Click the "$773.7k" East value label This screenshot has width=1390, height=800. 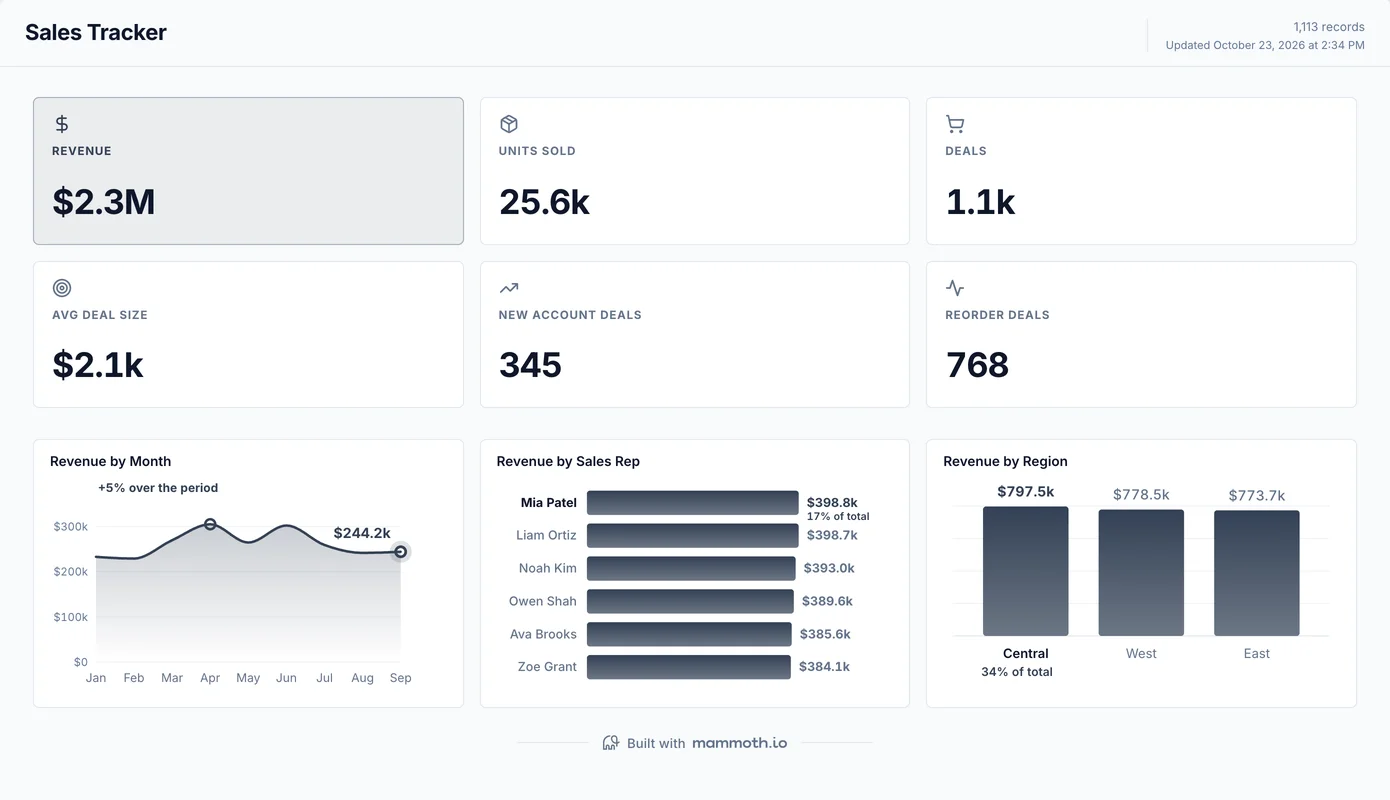[x=1257, y=495]
